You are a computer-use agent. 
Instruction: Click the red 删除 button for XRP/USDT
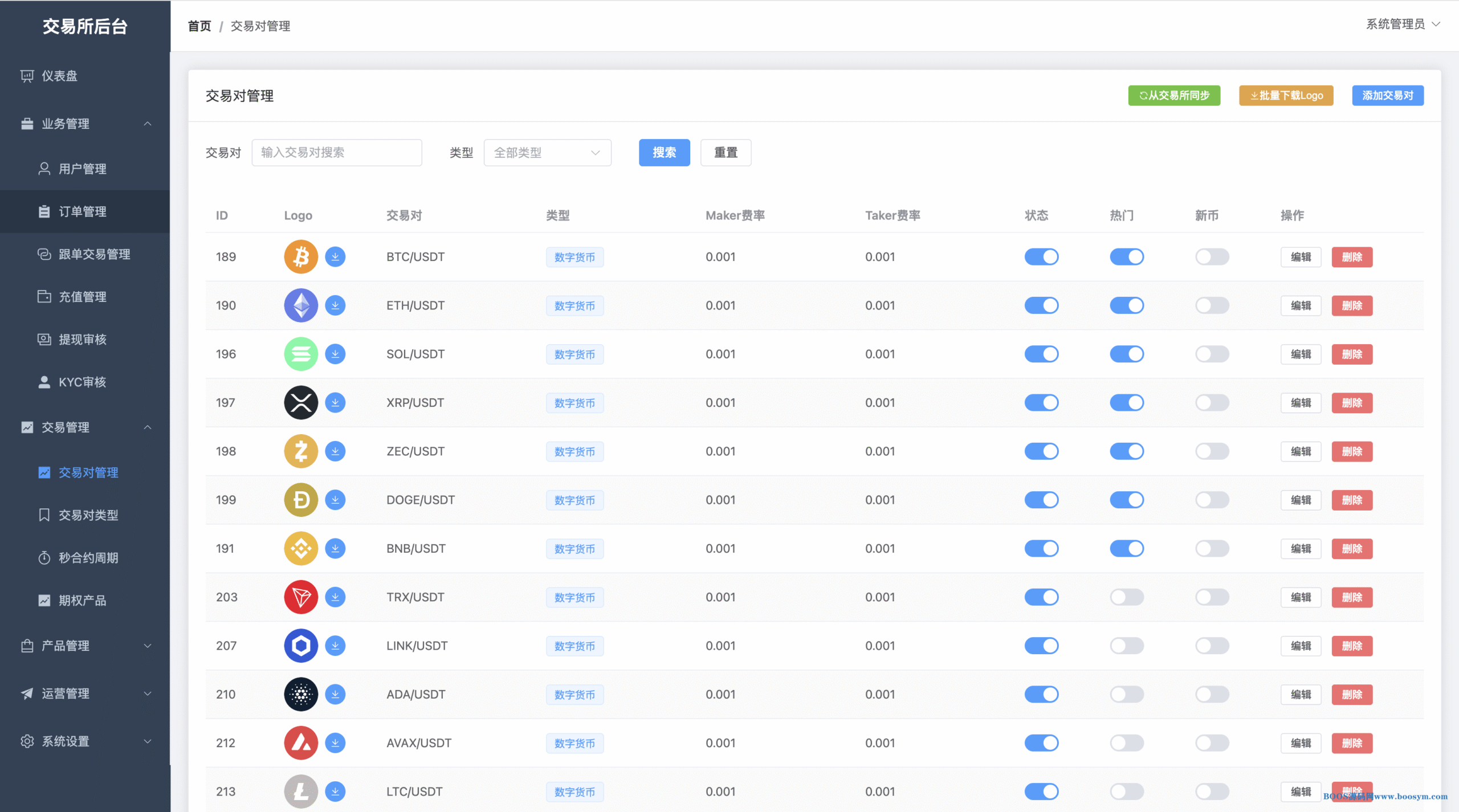tap(1352, 403)
